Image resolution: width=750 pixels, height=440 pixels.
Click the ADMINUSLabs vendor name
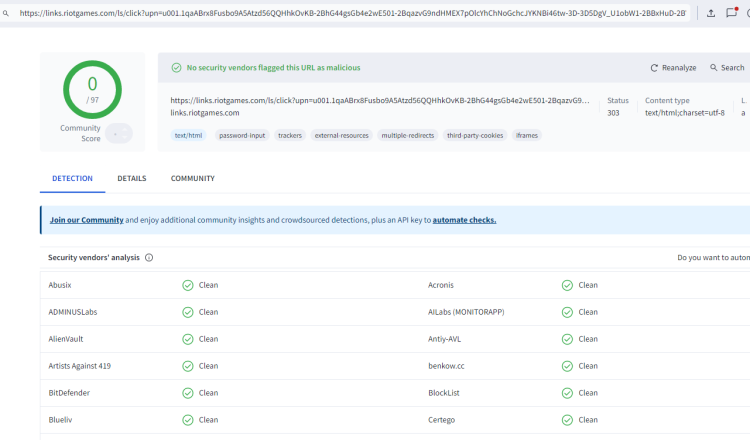click(73, 312)
